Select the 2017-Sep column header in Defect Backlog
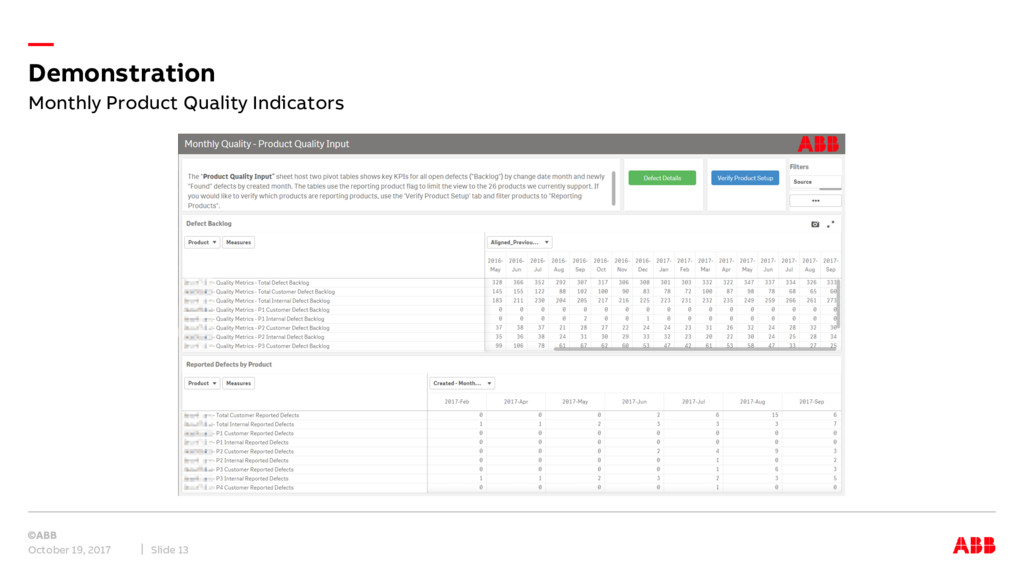 click(831, 265)
